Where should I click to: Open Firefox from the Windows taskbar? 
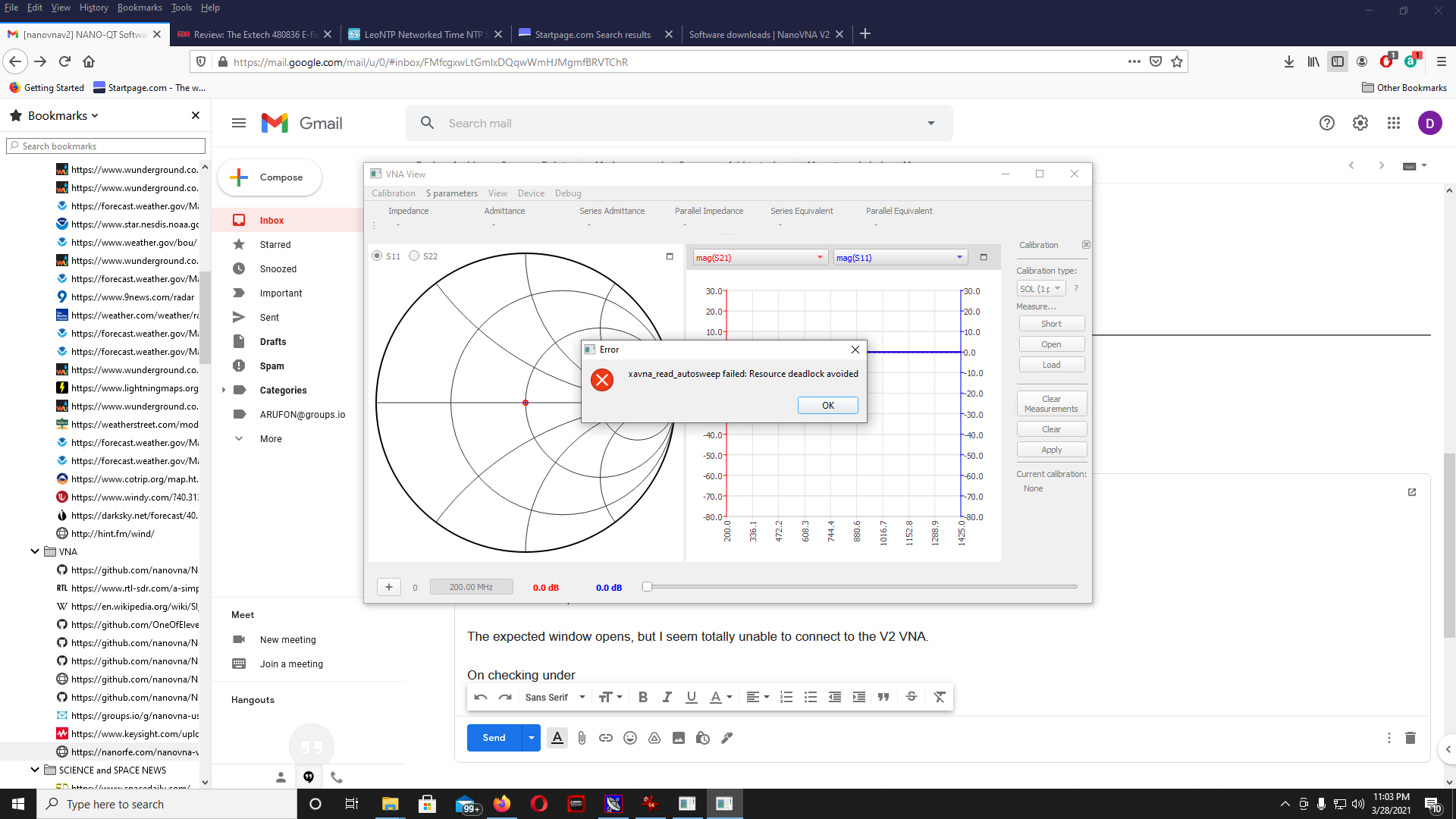coord(502,804)
